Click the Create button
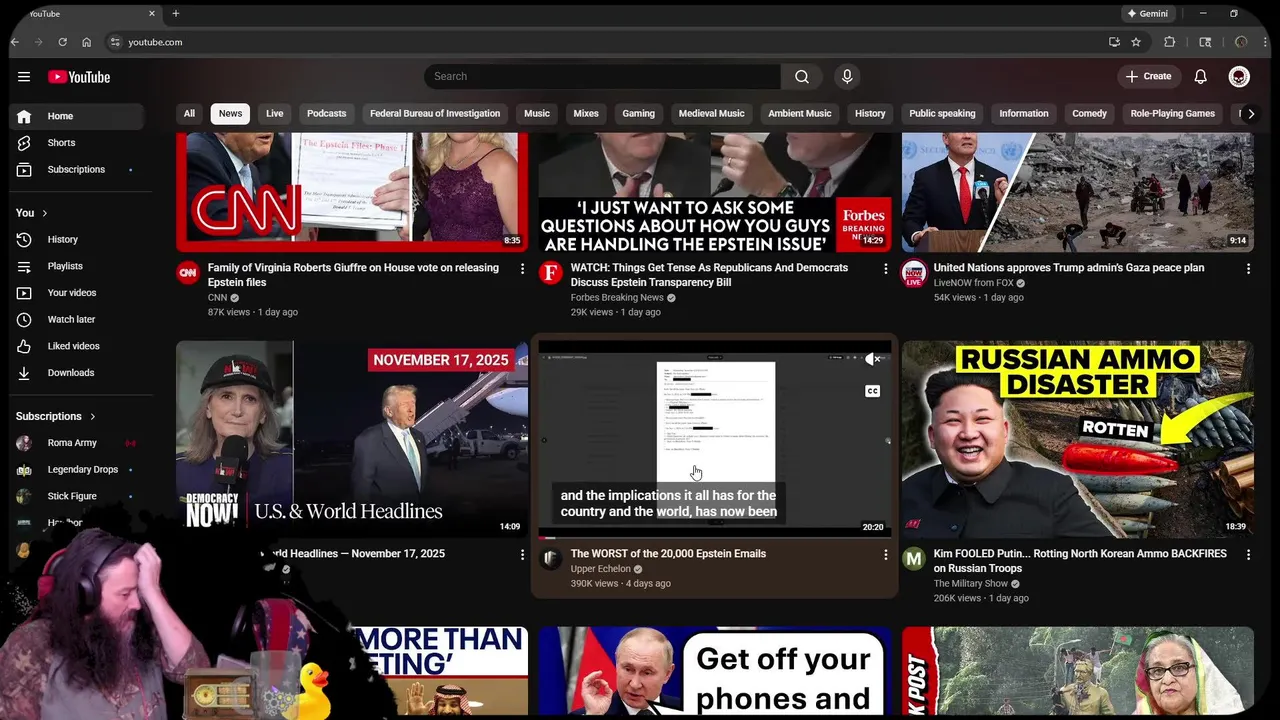Screen dimensions: 1280x720 pos(1148,77)
